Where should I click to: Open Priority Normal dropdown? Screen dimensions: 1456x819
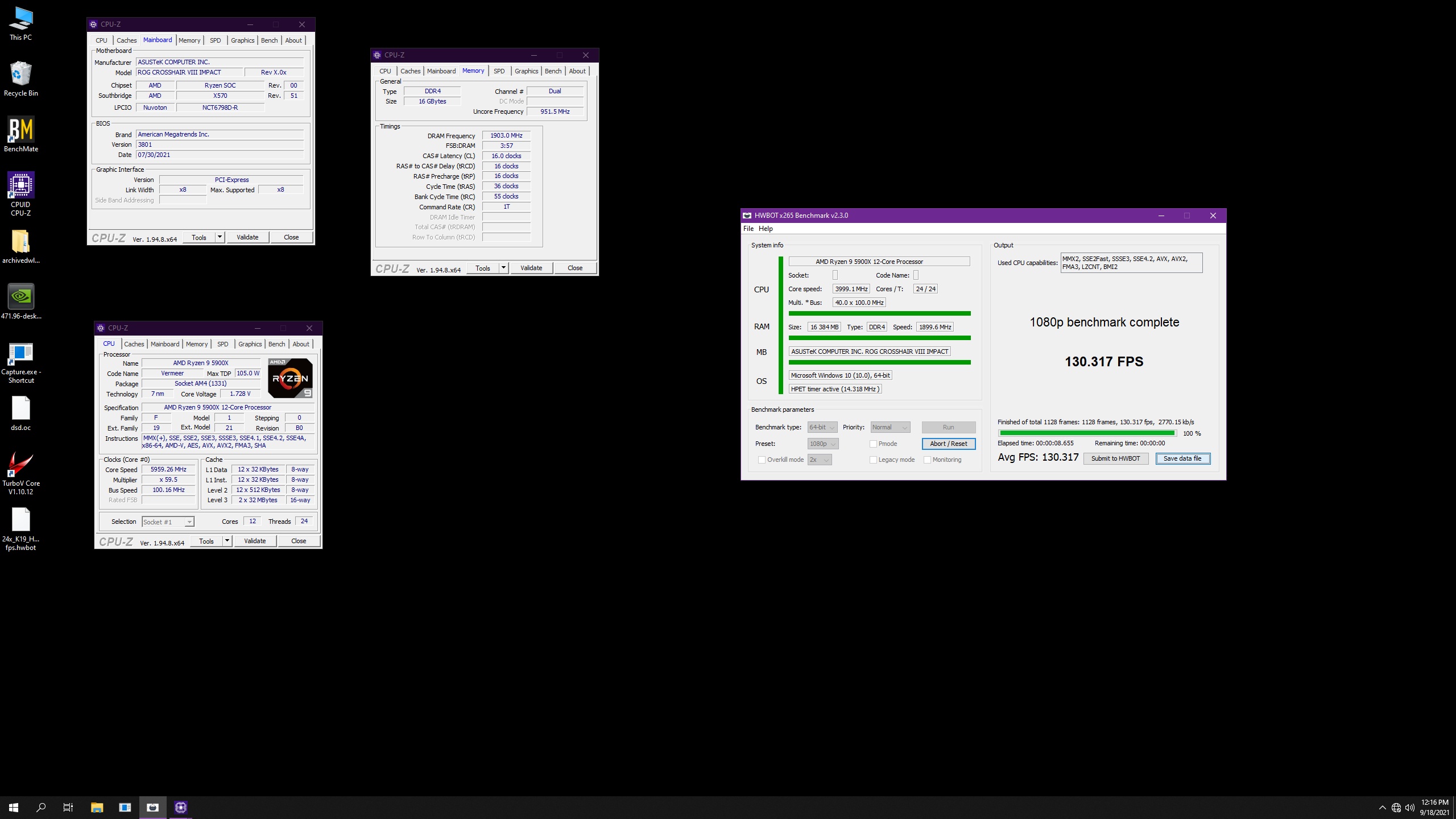[891, 427]
